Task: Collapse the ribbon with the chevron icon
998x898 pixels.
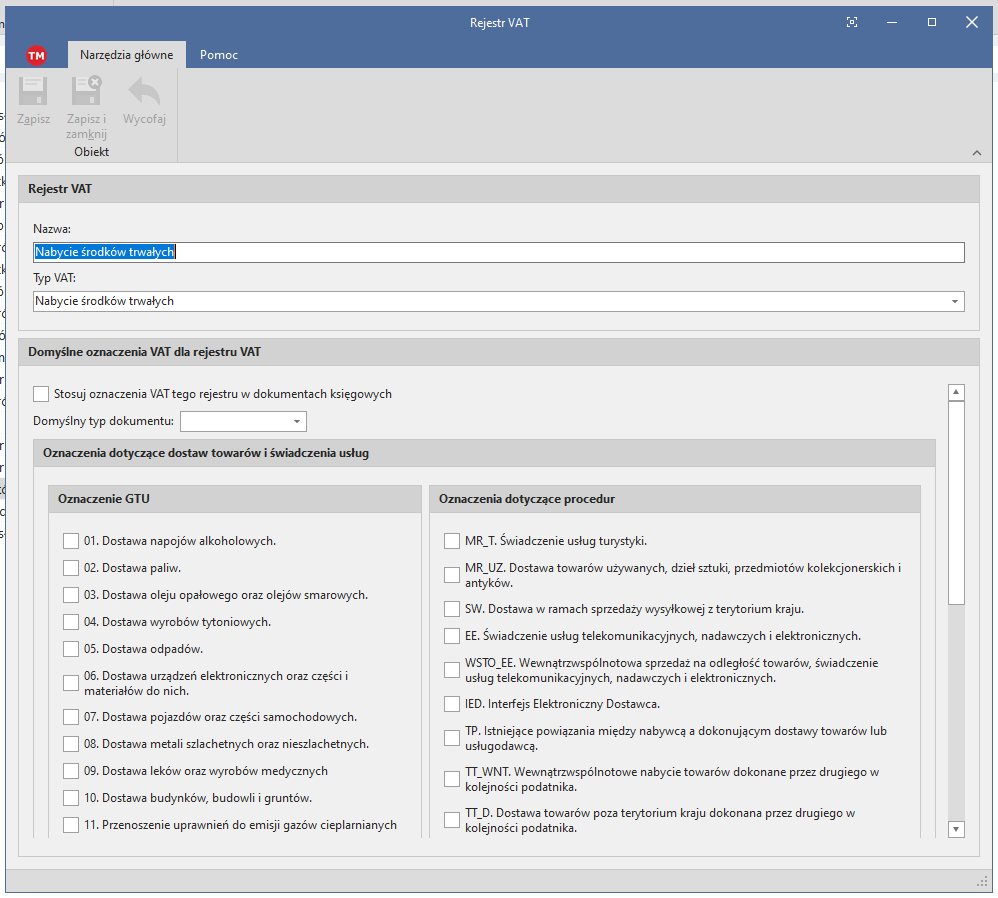Action: (x=976, y=152)
